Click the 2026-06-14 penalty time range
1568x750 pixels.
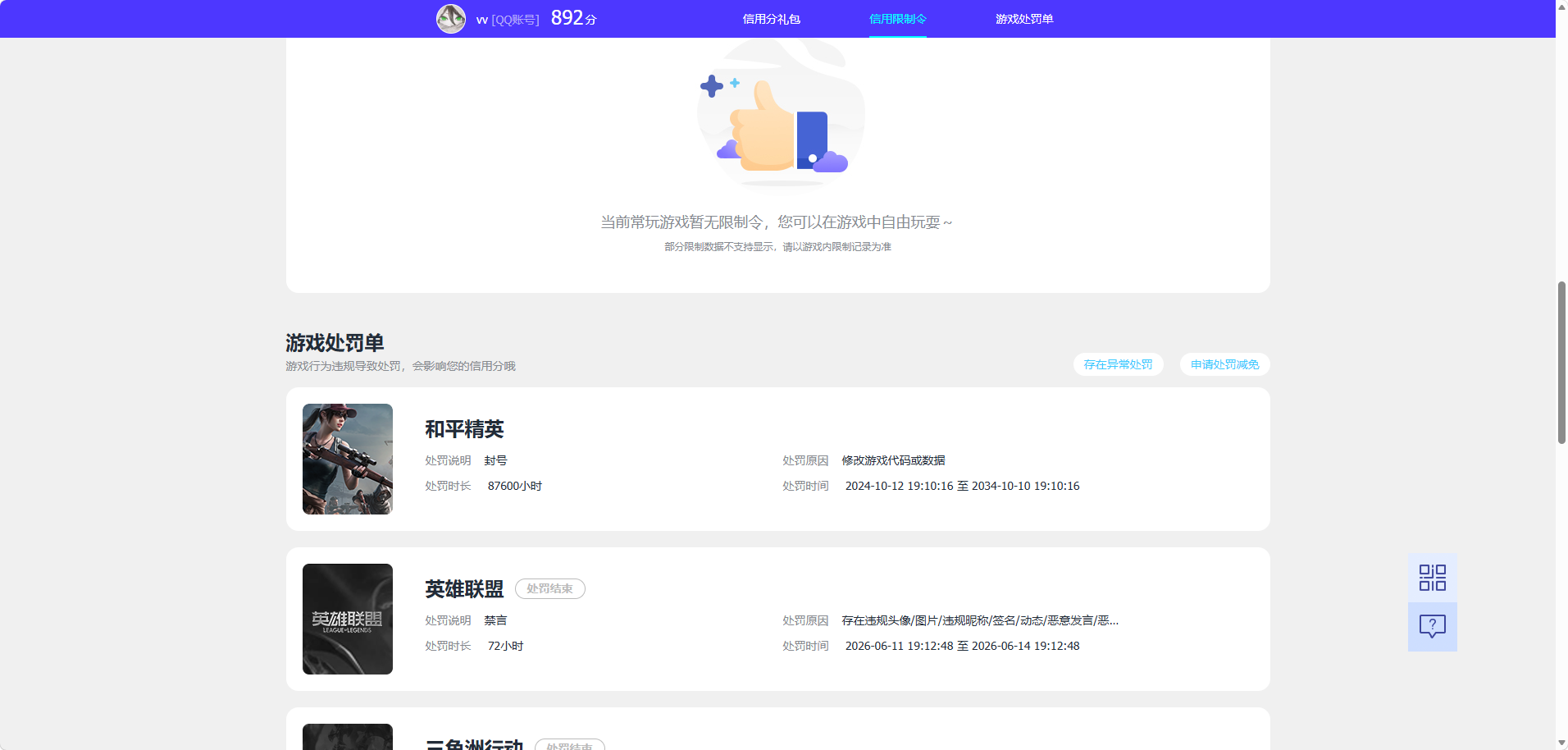point(963,646)
